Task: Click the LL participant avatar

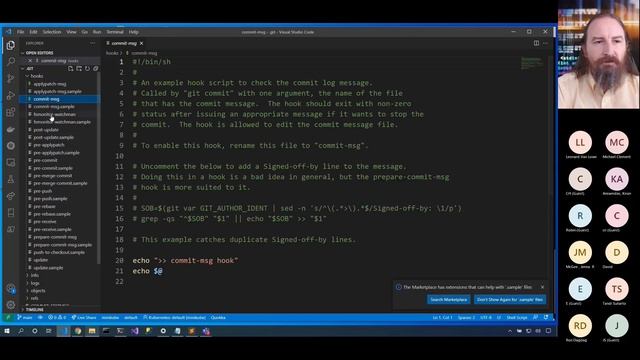Action: point(580,142)
